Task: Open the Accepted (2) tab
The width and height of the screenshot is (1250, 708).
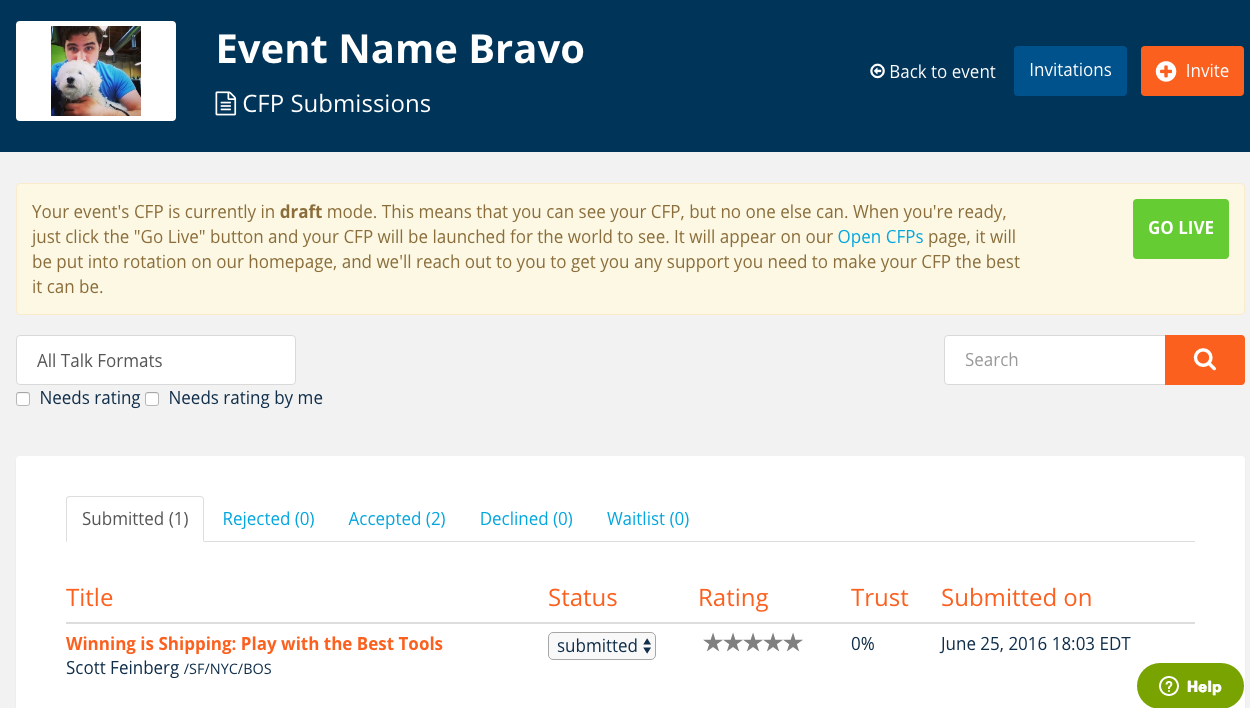Action: click(x=397, y=519)
